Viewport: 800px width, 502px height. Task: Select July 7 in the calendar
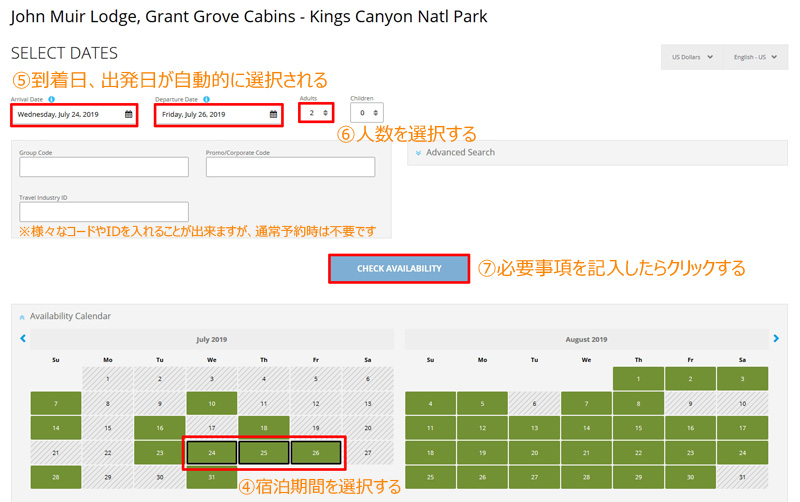coord(56,404)
